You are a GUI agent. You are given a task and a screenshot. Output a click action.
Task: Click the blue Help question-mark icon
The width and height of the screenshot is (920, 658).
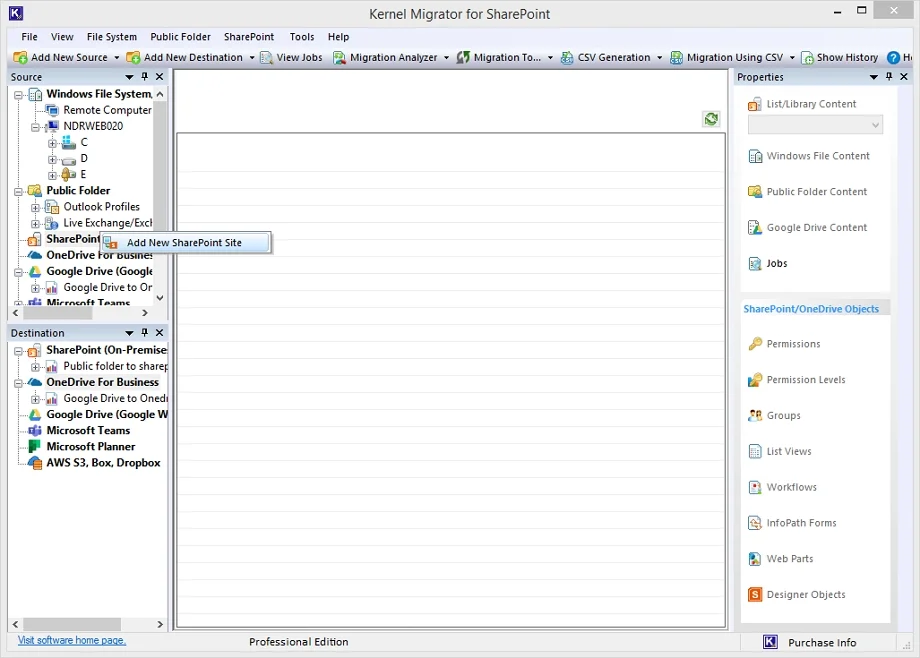click(x=893, y=58)
